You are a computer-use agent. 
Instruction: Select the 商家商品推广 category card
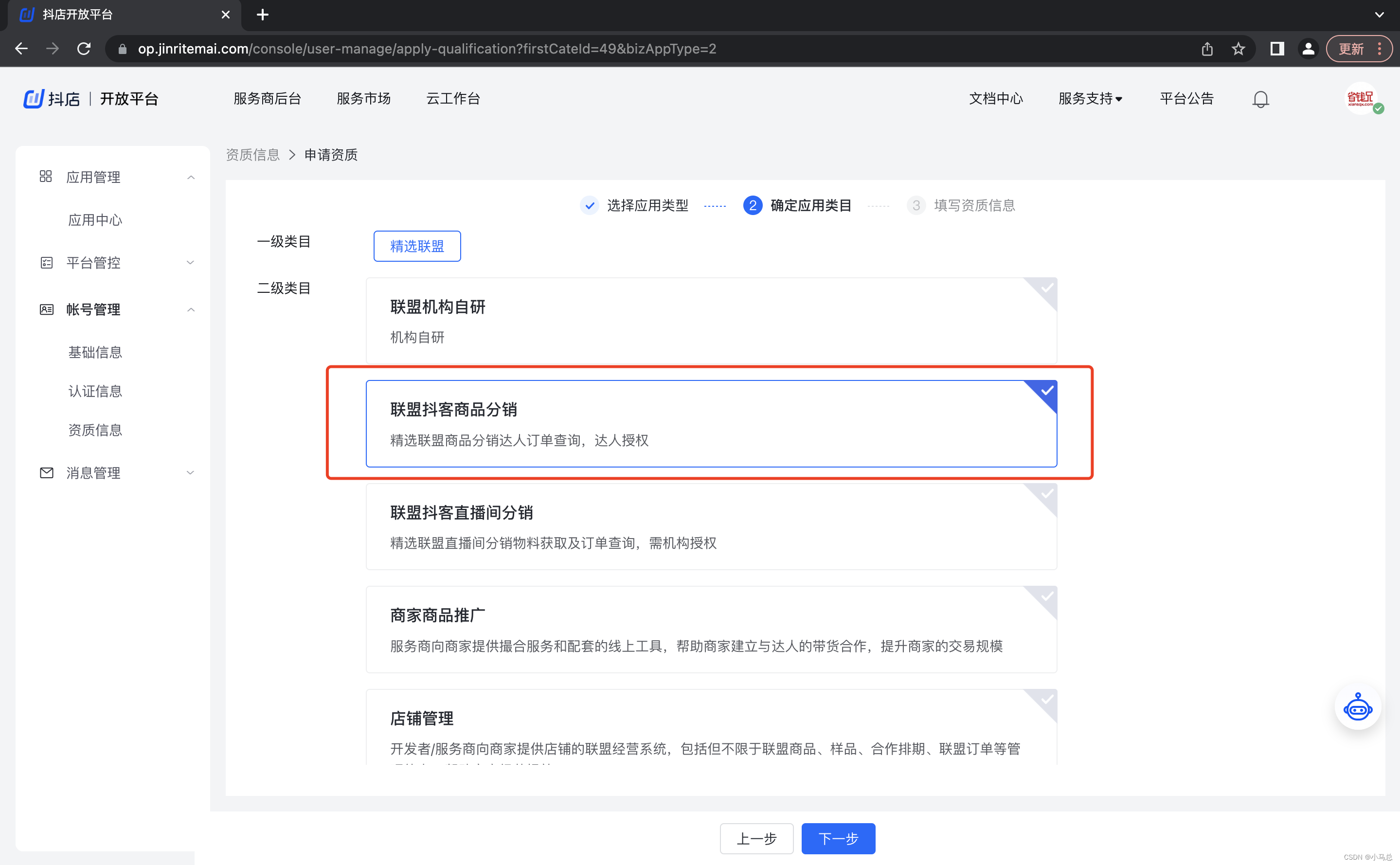pyautogui.click(x=711, y=630)
